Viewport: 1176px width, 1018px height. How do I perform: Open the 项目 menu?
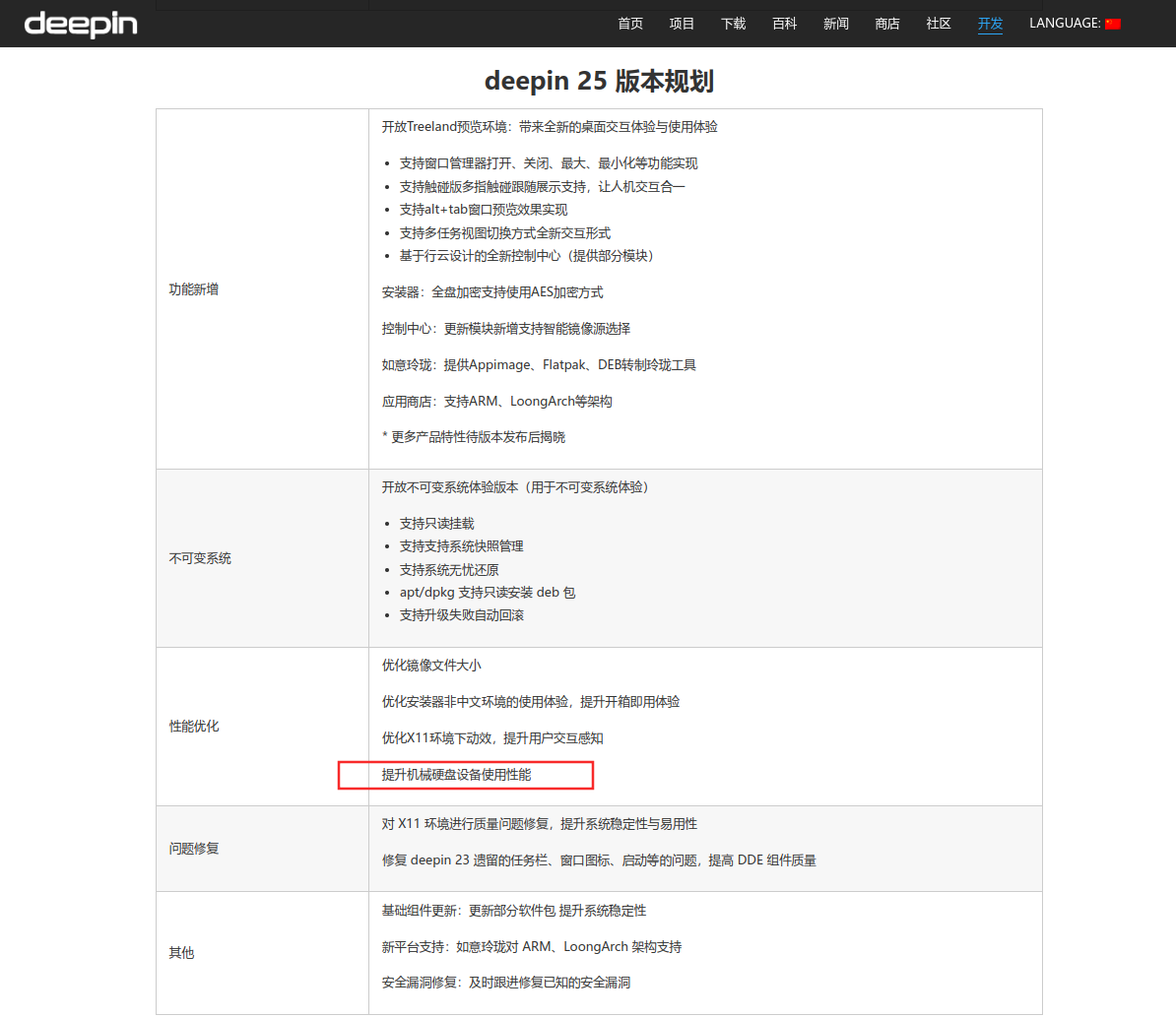point(682,24)
